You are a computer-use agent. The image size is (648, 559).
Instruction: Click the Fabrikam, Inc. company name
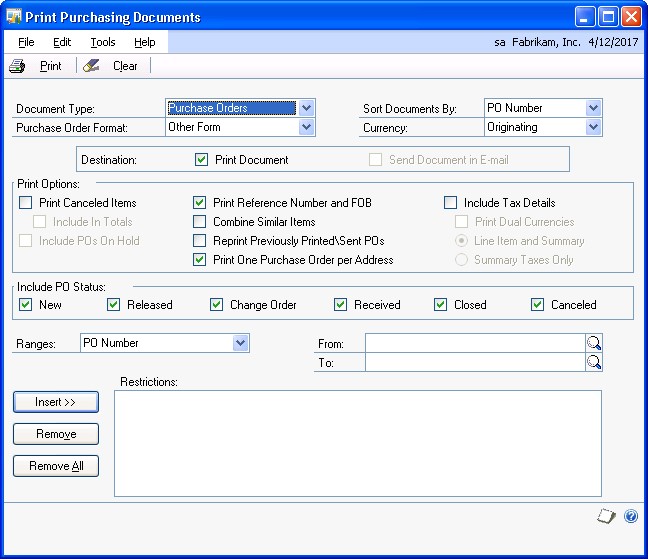[x=546, y=42]
